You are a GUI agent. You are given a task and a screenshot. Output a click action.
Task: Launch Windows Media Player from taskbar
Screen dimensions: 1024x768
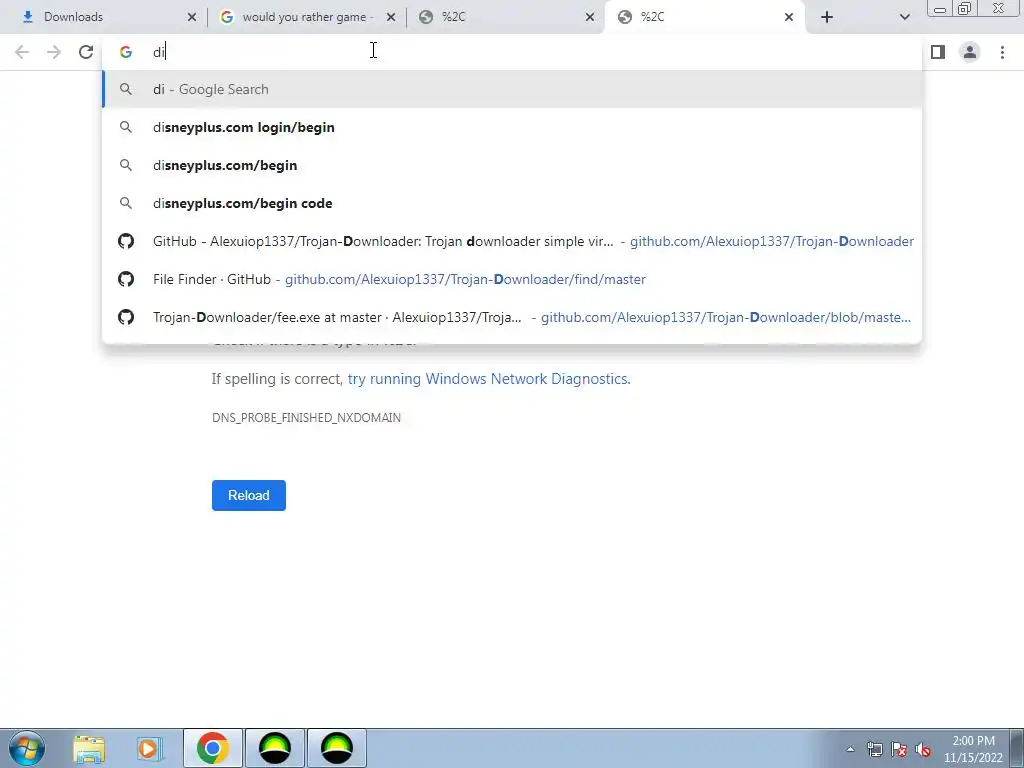pos(150,748)
